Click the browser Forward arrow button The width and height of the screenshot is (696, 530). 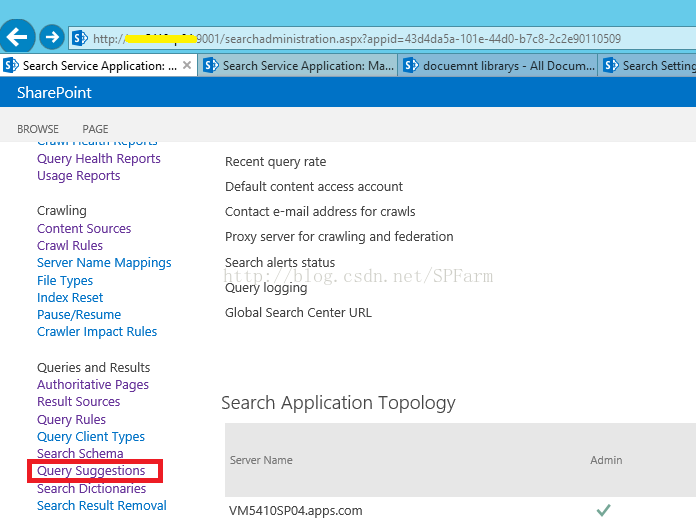click(52, 37)
